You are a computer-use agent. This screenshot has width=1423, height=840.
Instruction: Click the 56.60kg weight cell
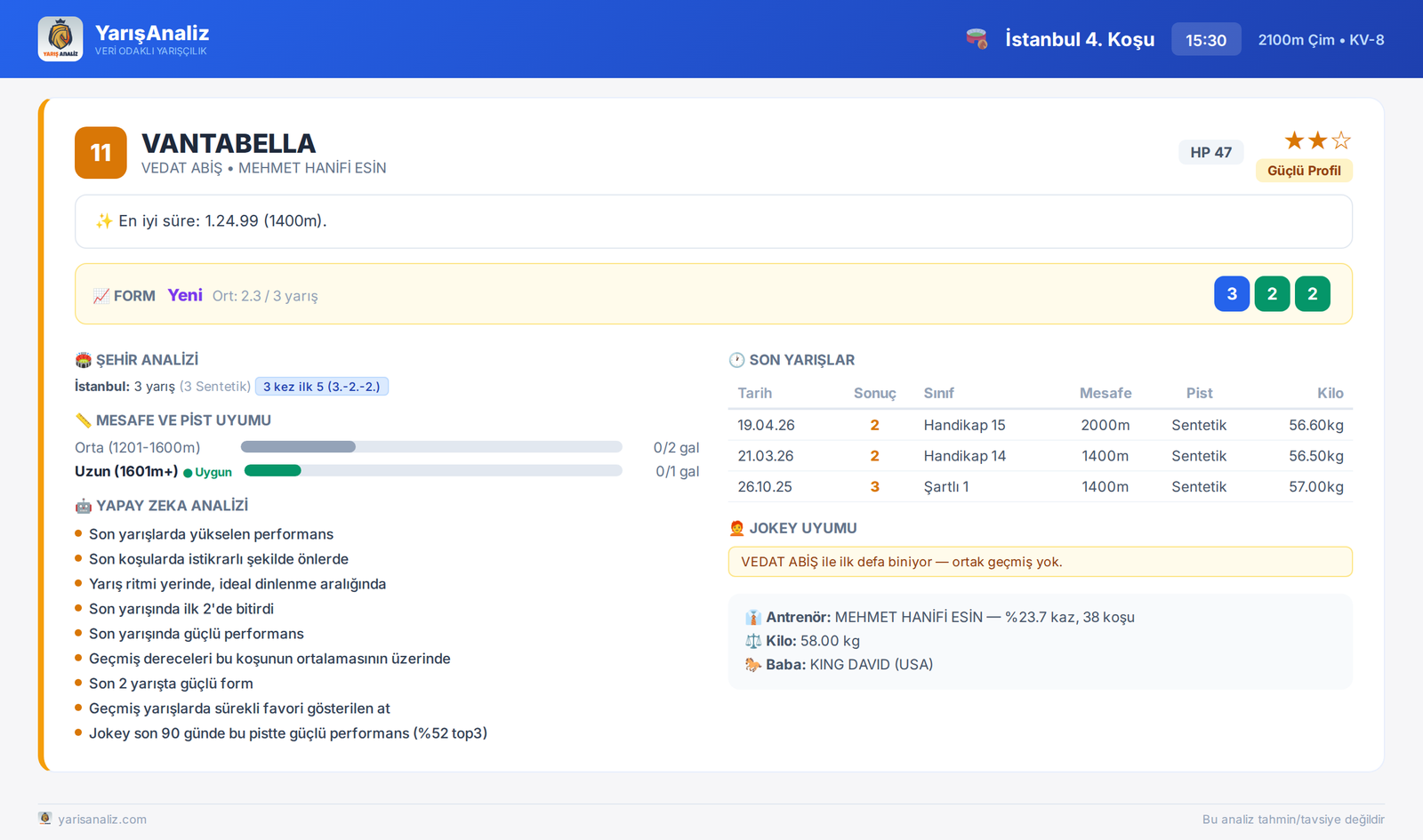[1316, 425]
